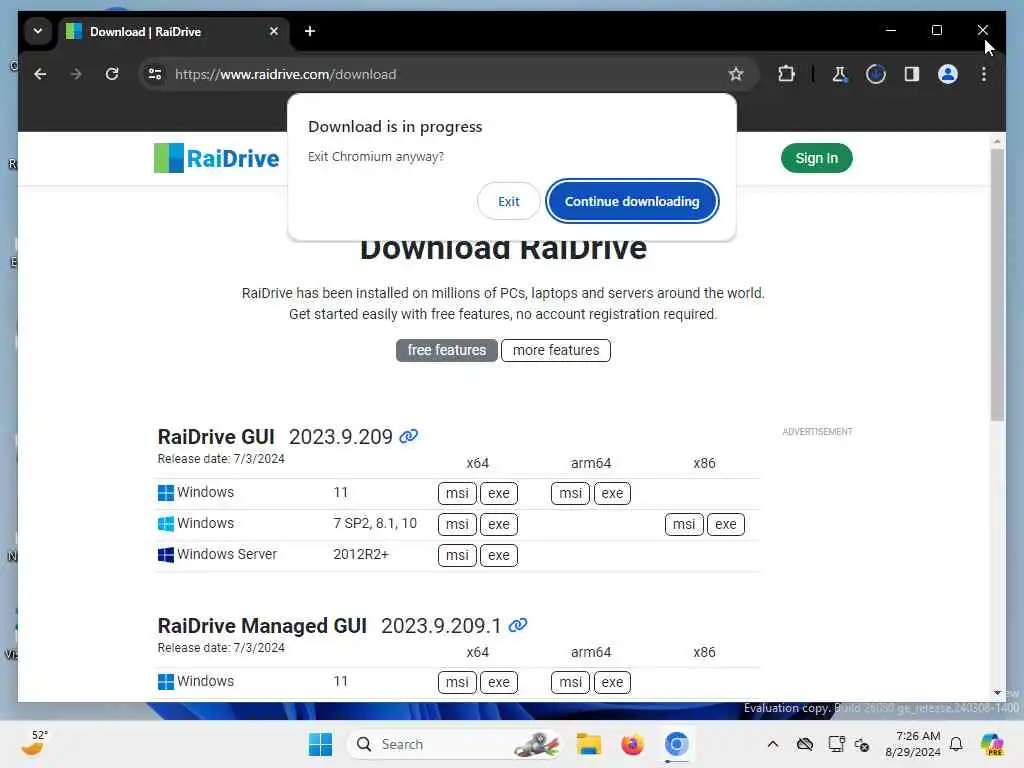
Task: Close the Download | RaiDrive tab
Action: [274, 31]
